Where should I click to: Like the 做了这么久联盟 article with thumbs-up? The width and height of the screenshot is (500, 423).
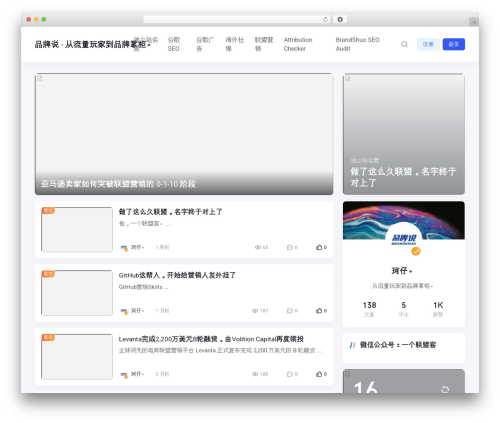tap(319, 247)
